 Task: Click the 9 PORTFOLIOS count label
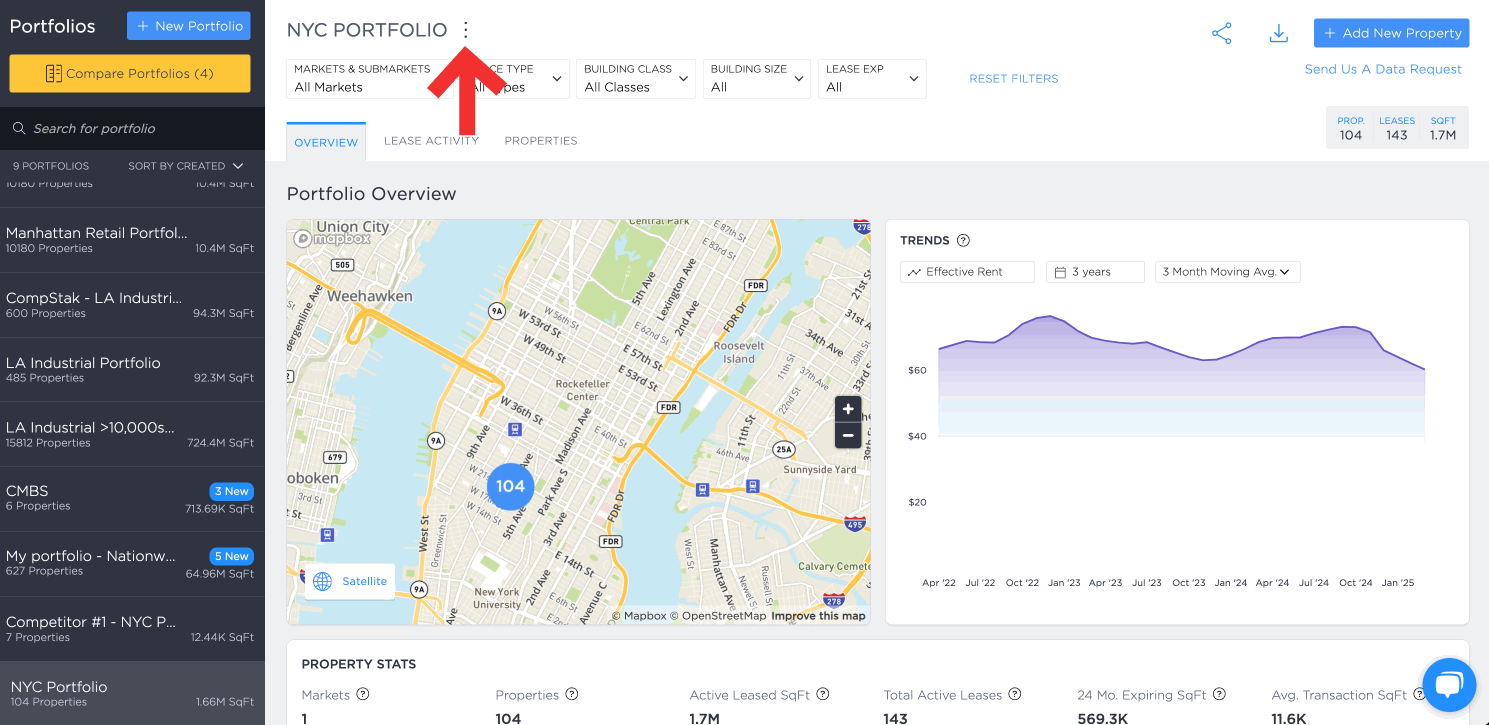[x=51, y=166]
